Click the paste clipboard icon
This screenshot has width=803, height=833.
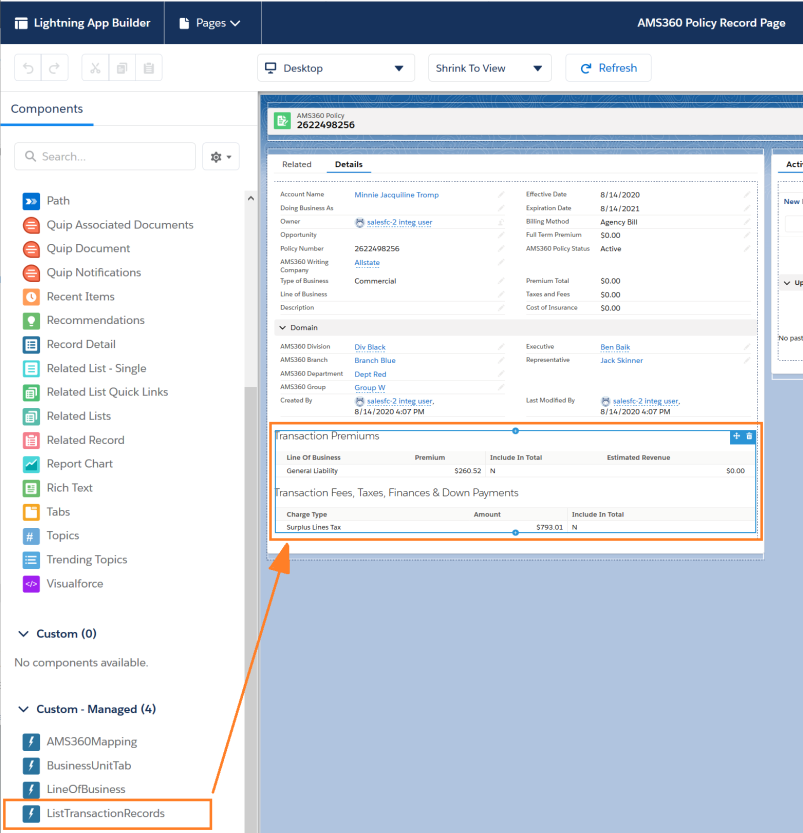pos(148,68)
